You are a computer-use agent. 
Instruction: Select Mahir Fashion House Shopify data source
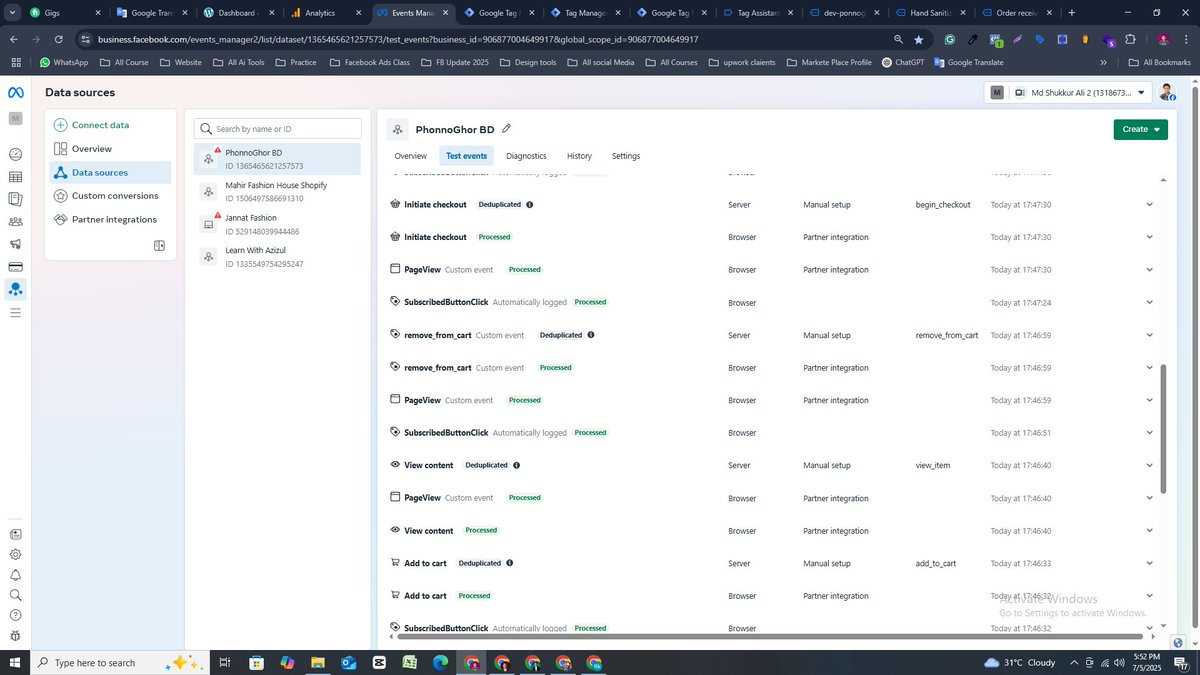tap(277, 191)
